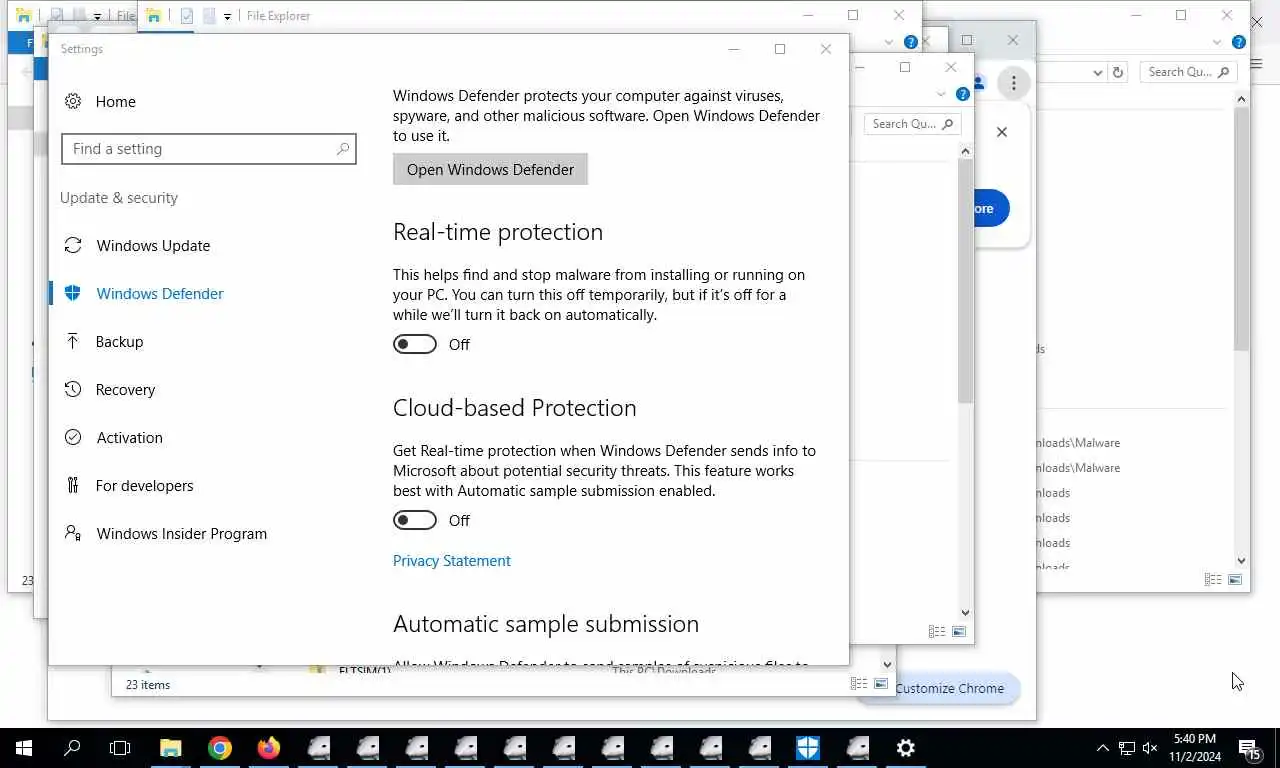Focus the Find a setting search field

[208, 149]
